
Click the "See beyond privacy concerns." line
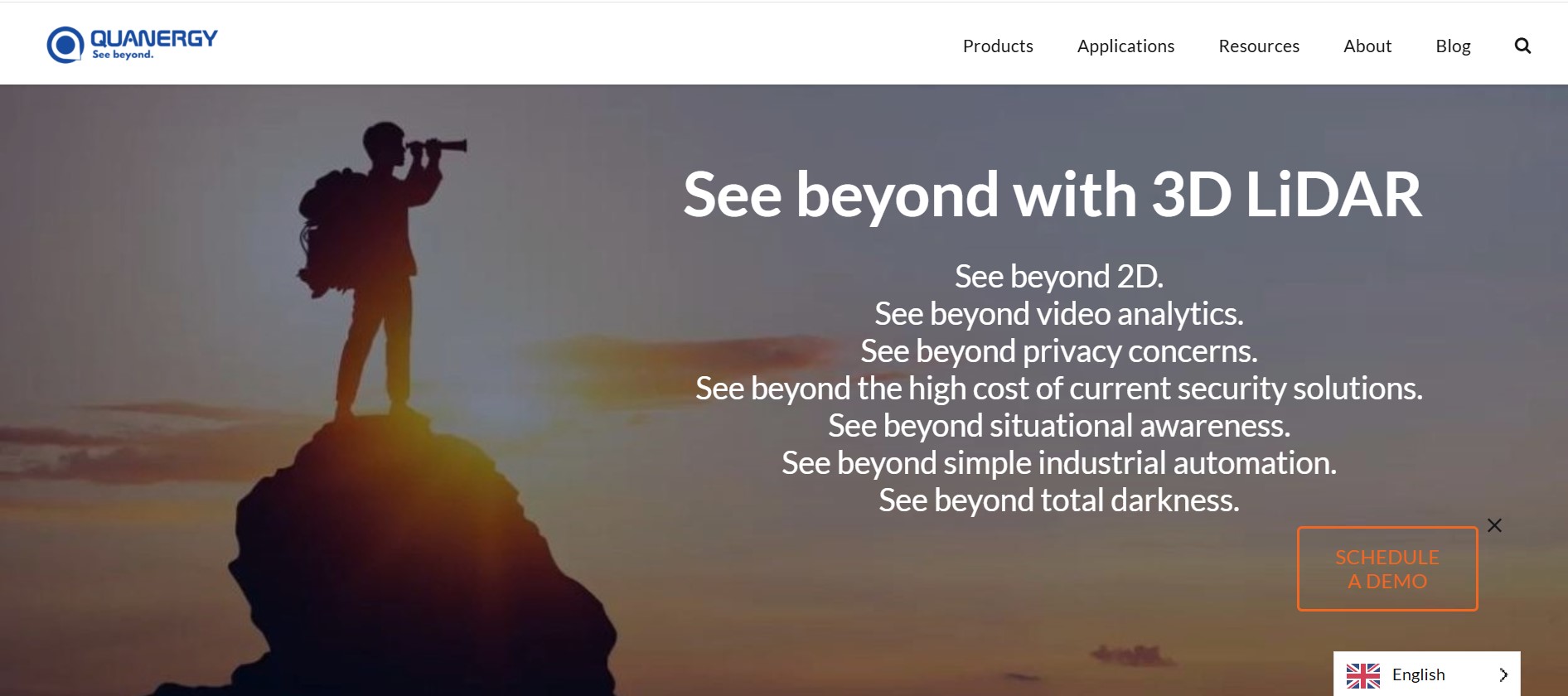1059,351
